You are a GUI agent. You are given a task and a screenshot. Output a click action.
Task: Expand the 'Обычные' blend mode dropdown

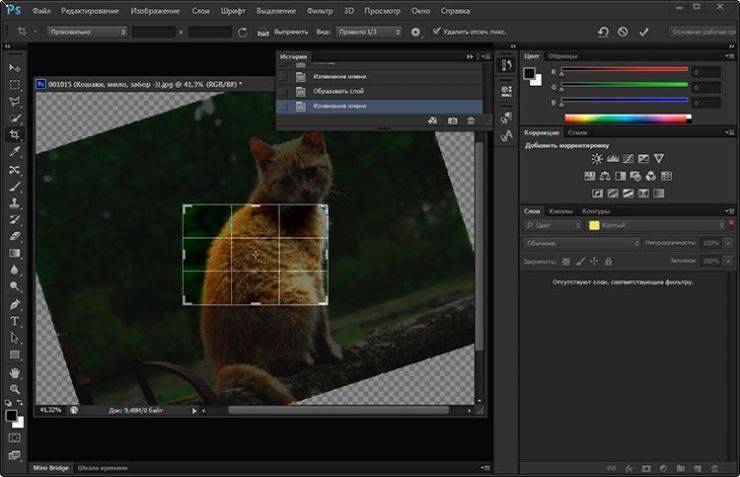point(582,243)
